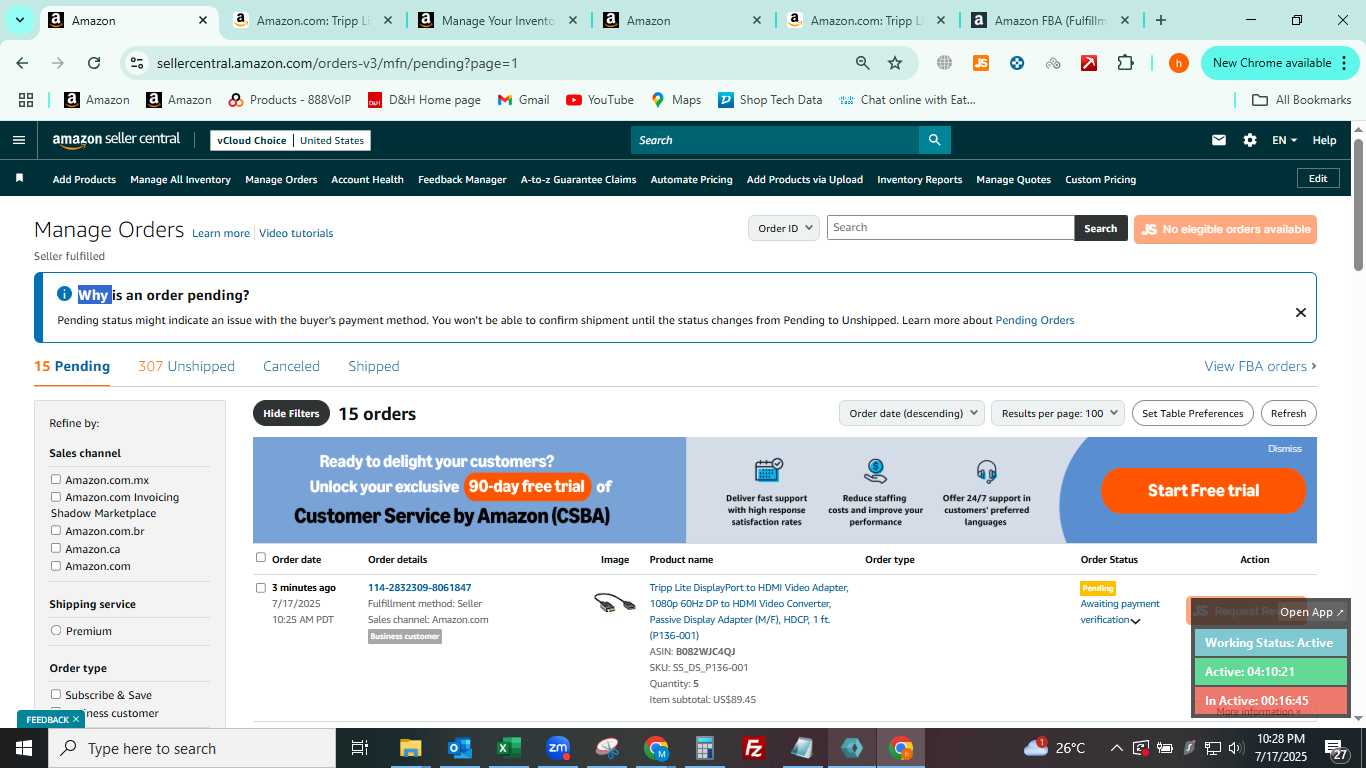
Task: Open the product image thumbnail of adapter
Action: (x=614, y=603)
